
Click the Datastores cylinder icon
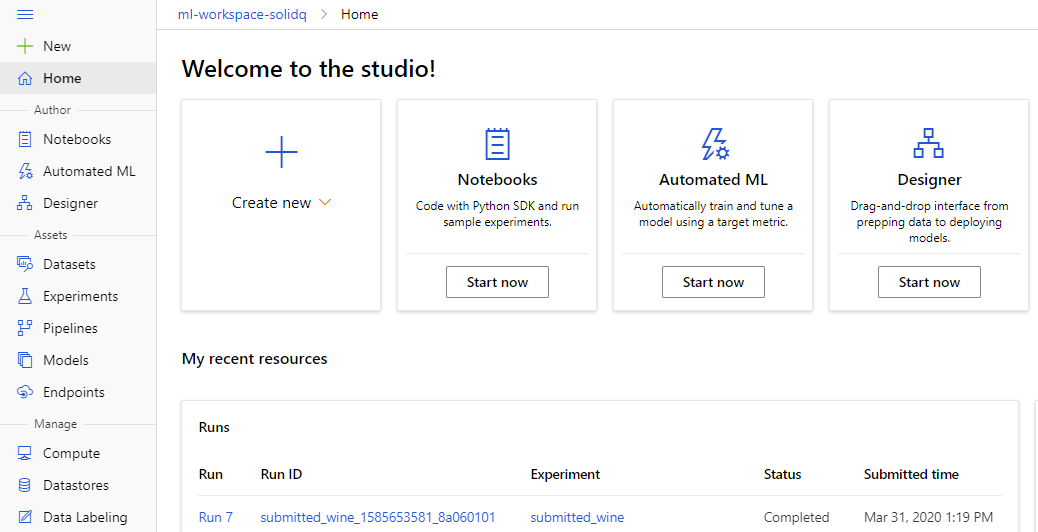25,485
